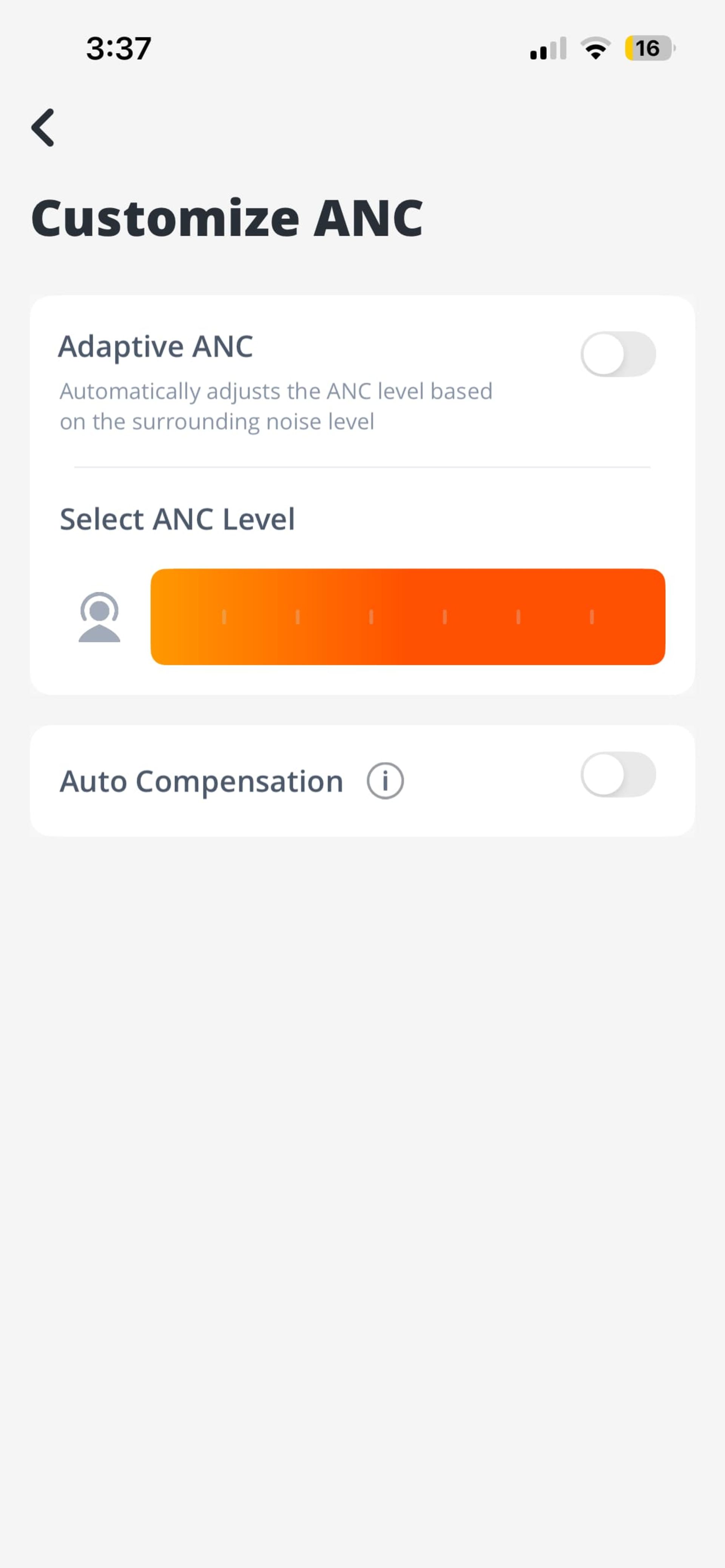Set ANC level to third tick mark
This screenshot has height=1568, width=725.
[371, 617]
